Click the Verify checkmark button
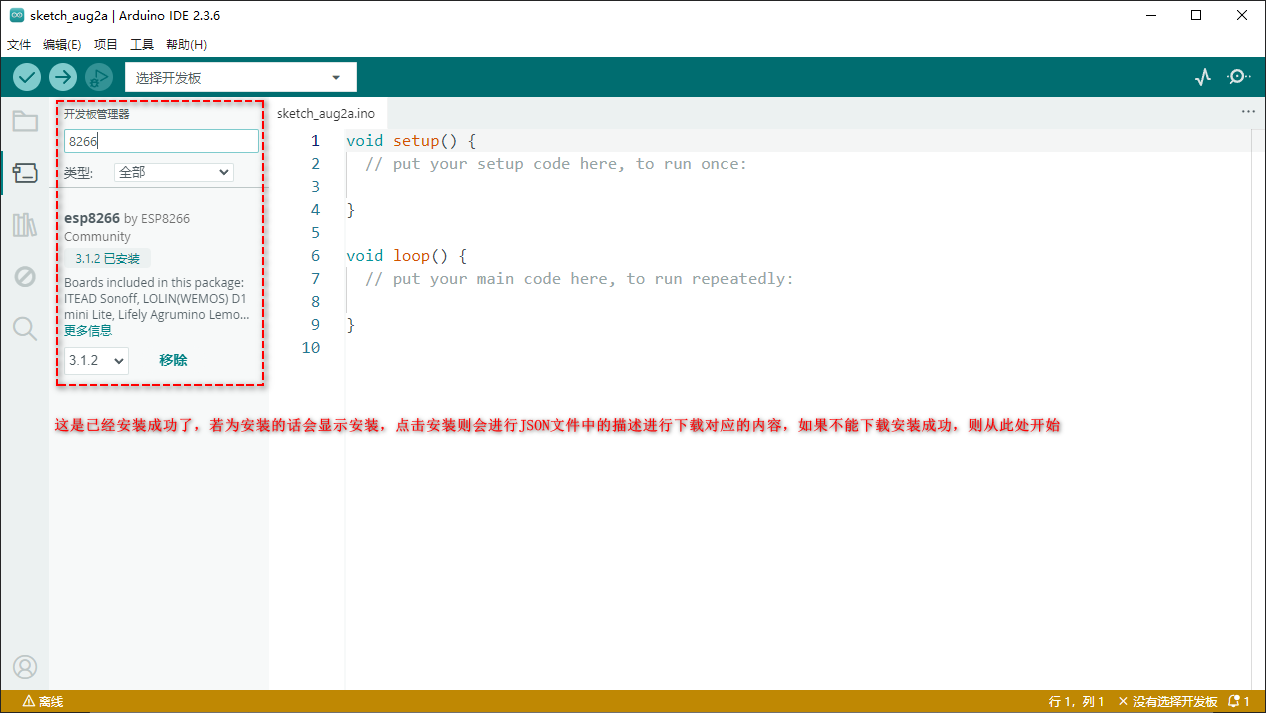The image size is (1266, 713). coord(27,77)
